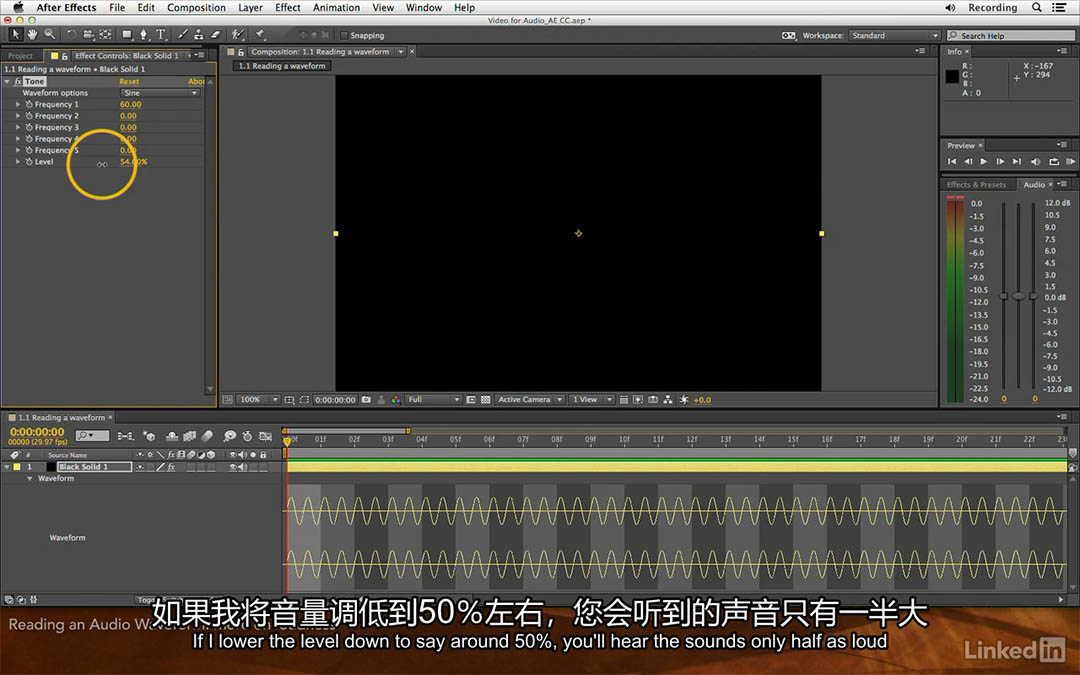Enable the Snapping checkbox
The image size is (1080, 675).
click(344, 35)
